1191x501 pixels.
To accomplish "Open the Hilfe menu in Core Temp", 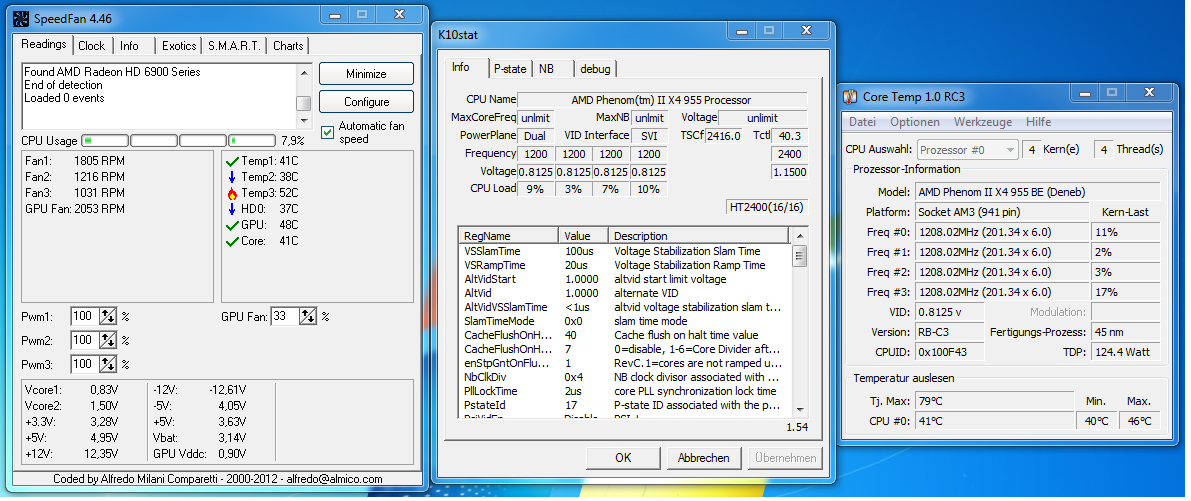I will [x=1038, y=121].
